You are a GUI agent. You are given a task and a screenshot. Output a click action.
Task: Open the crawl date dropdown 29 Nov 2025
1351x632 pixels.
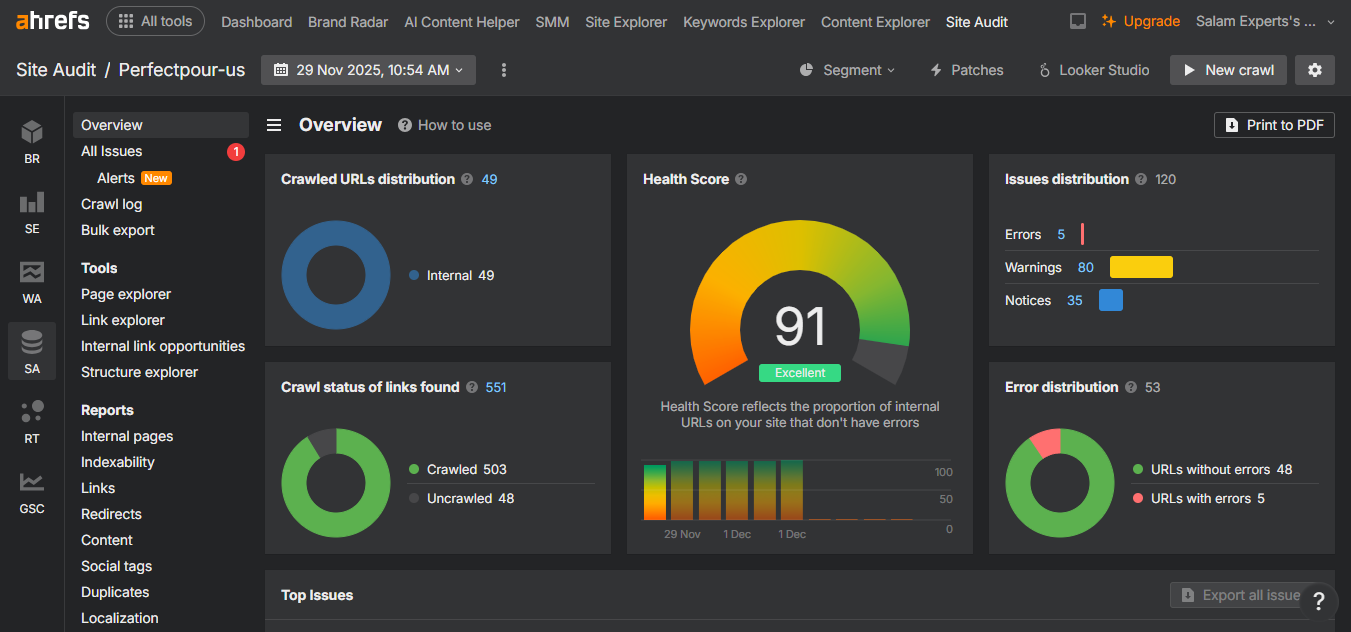coord(368,70)
